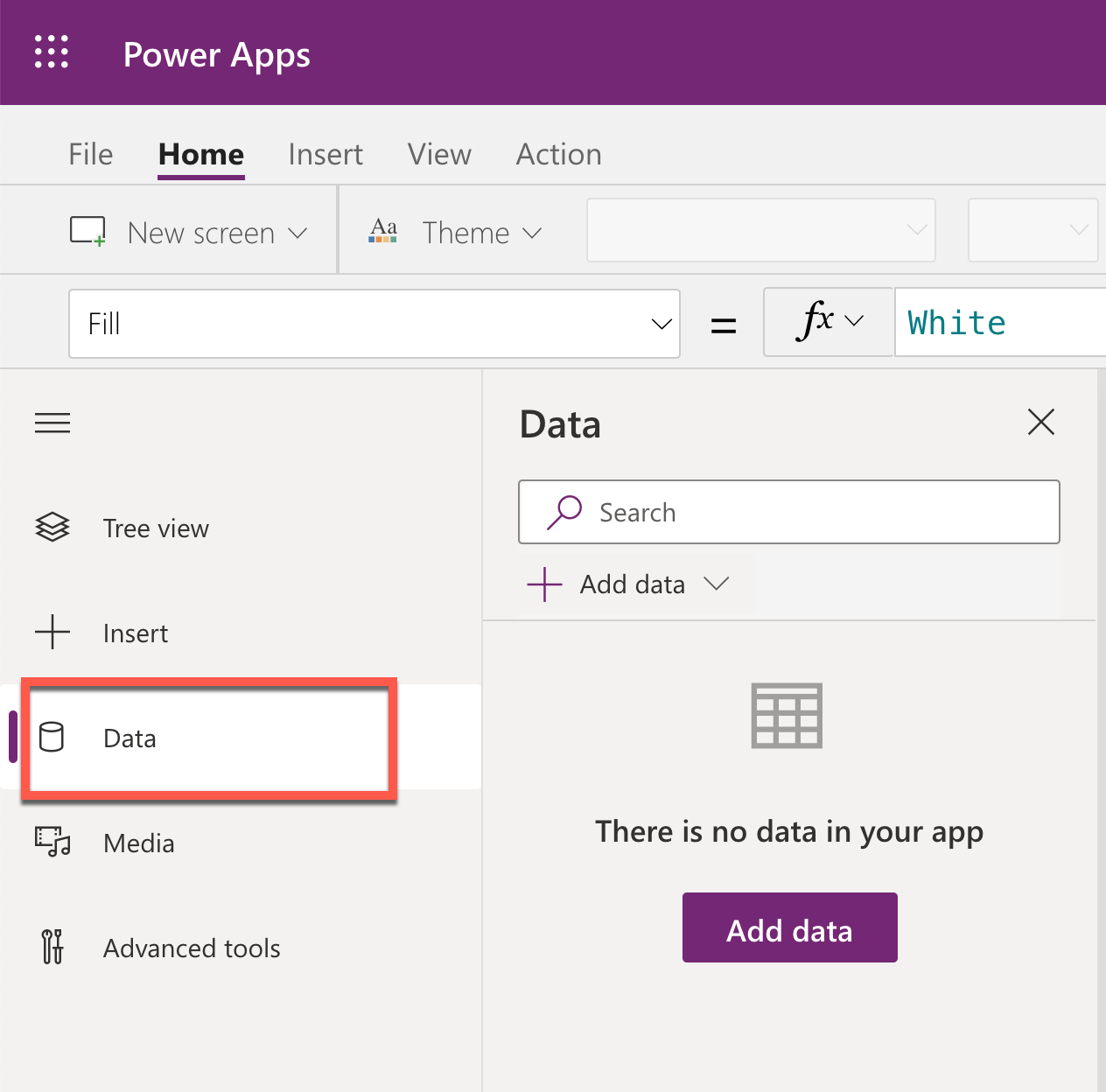Open the empty font dropdown in ribbon
1106x1092 pixels.
point(761,230)
